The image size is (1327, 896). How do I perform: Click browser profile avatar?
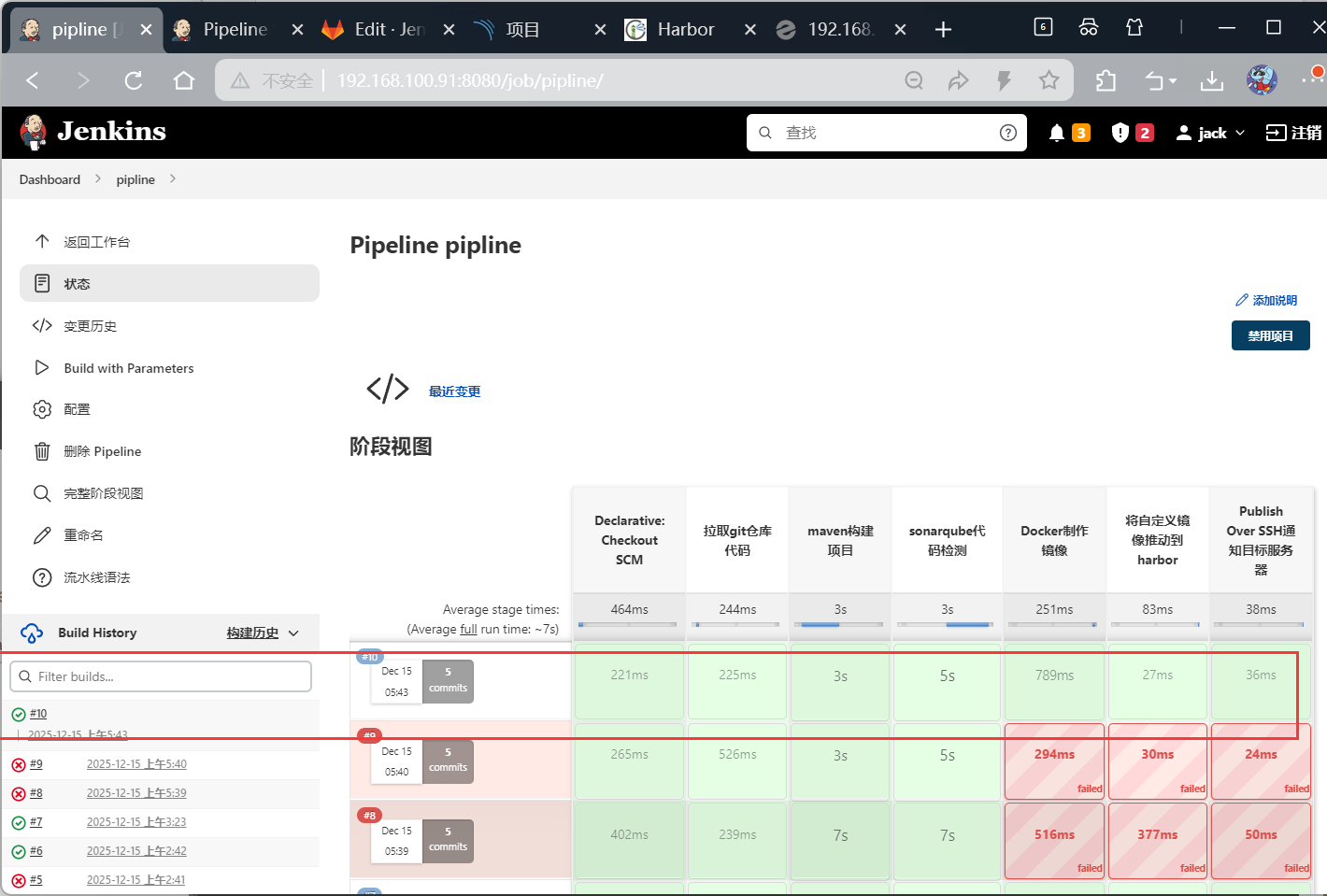(1262, 80)
